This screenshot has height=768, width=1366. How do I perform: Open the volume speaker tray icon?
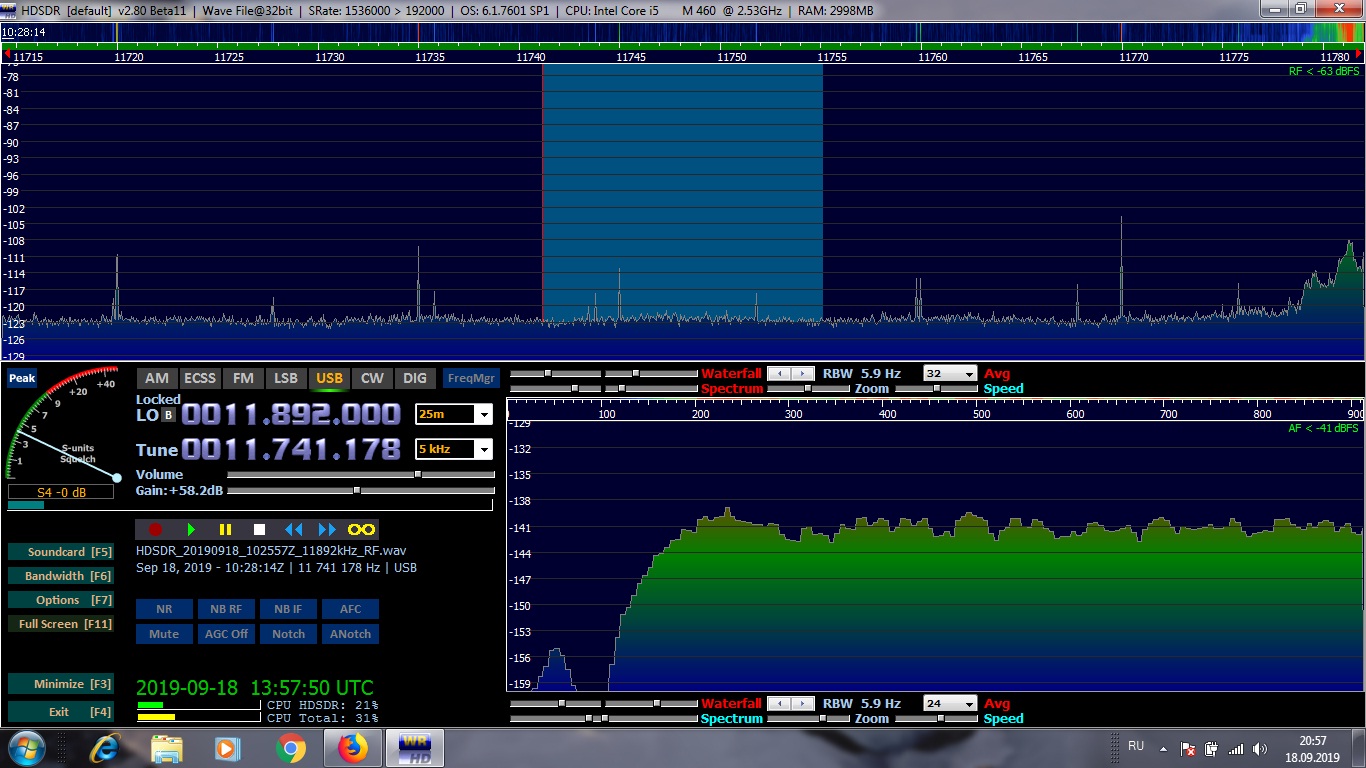tap(1259, 749)
